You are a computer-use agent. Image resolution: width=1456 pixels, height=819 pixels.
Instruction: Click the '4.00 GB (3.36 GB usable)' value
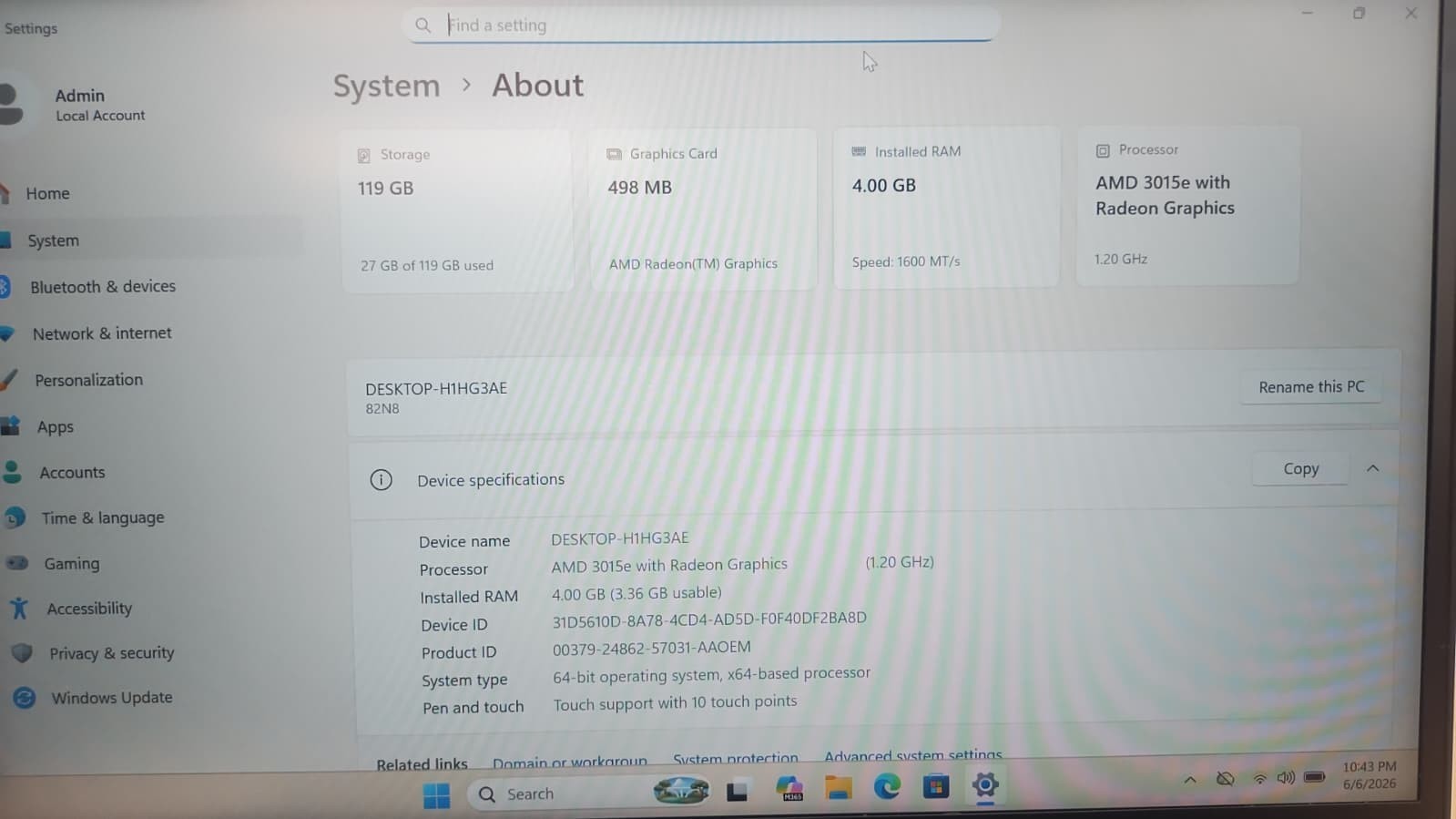636,593
